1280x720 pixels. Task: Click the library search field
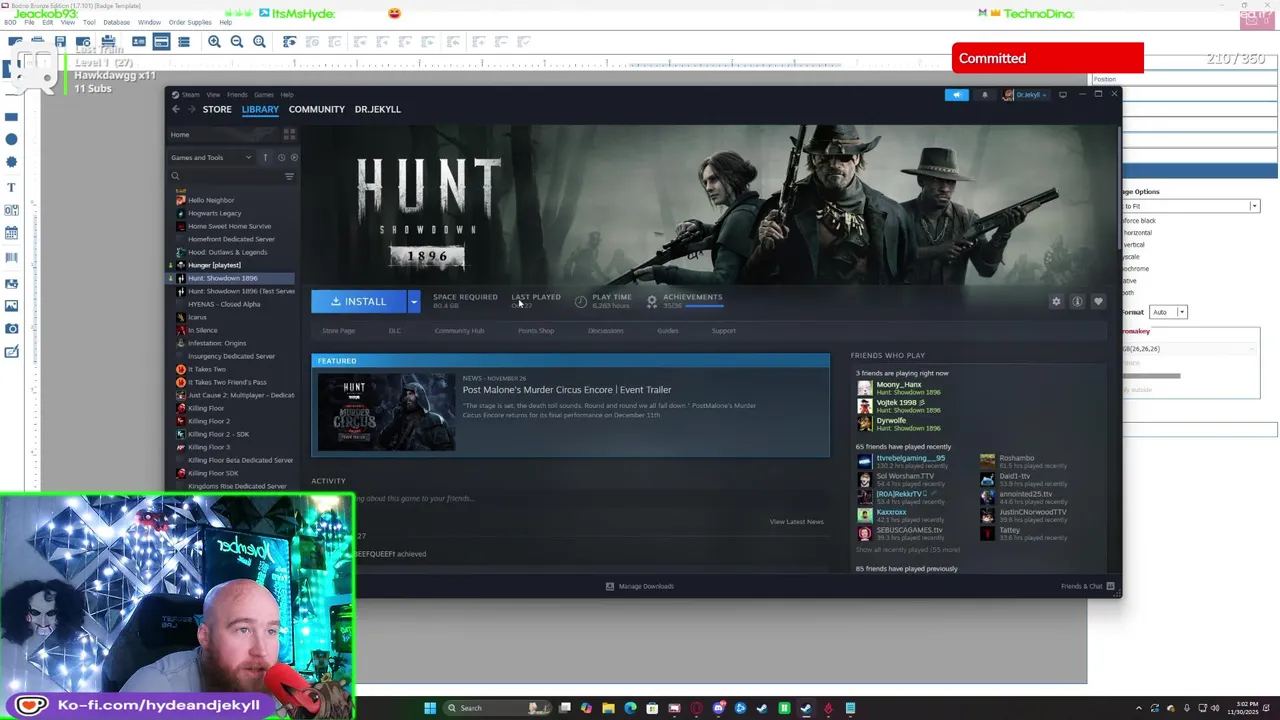pyautogui.click(x=227, y=176)
